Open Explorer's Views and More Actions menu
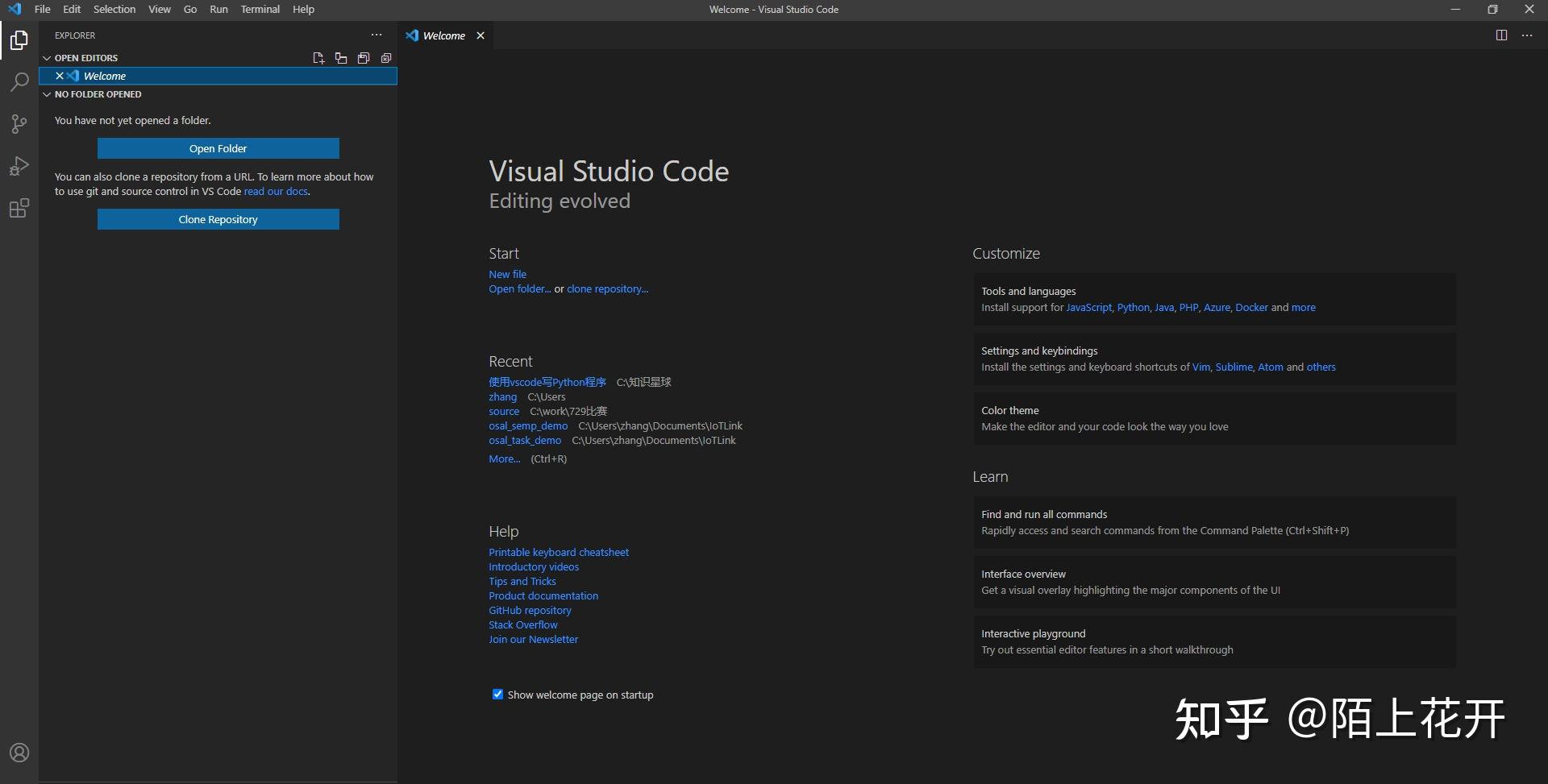1548x784 pixels. (377, 35)
